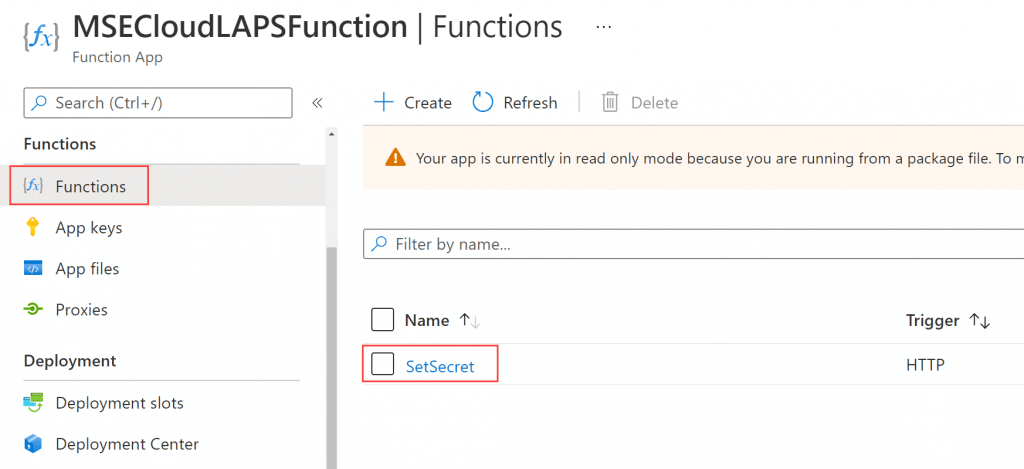Image resolution: width=1024 pixels, height=469 pixels.
Task: Click the Deployment section heading
Action: 70,361
